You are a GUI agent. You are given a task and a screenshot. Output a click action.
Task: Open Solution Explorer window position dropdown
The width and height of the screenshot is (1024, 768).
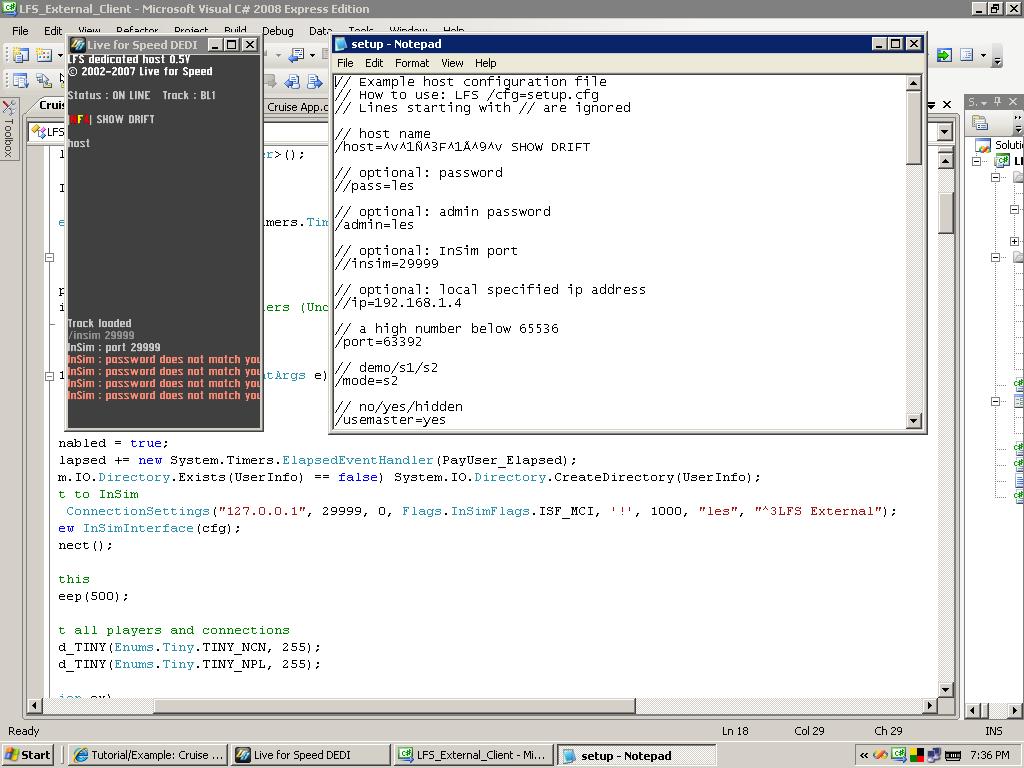point(984,103)
